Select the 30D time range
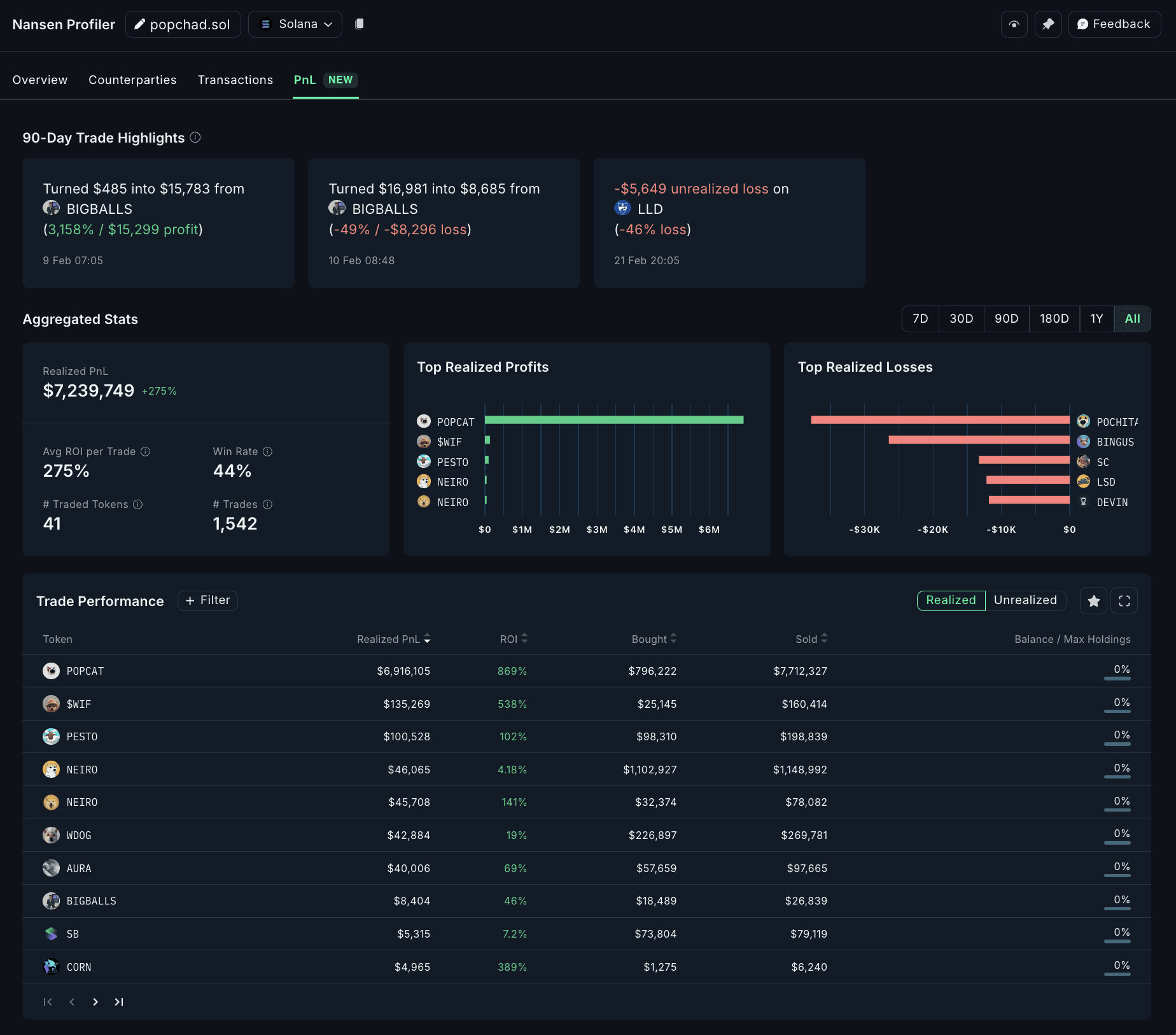 click(962, 319)
